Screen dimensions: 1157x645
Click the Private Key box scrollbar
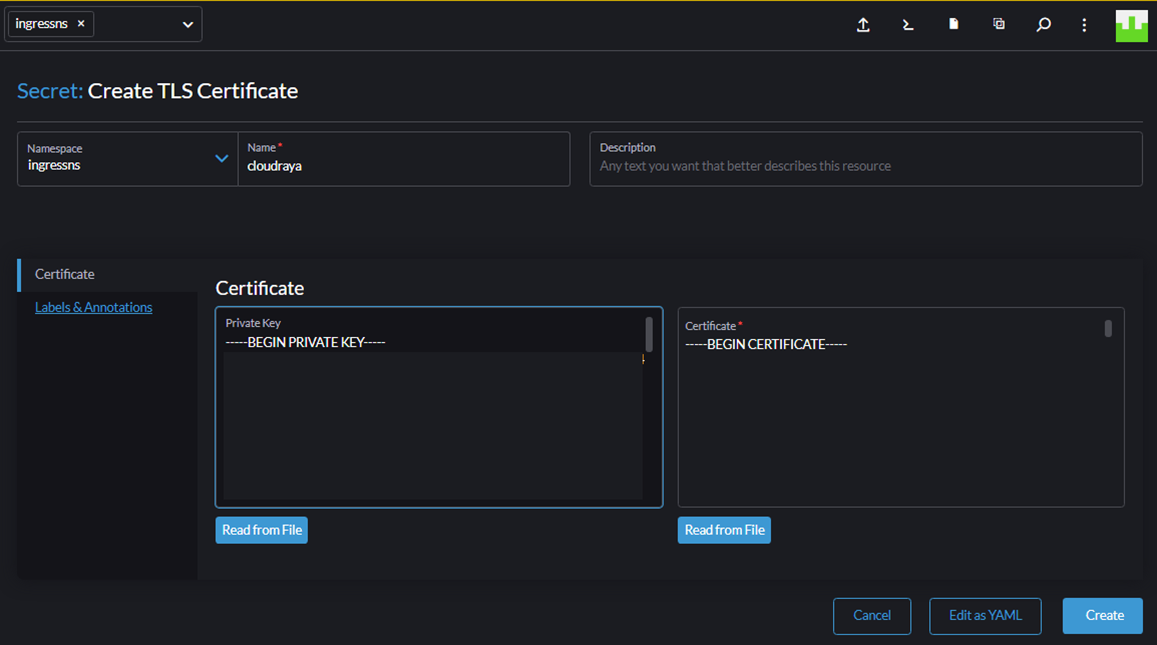[649, 334]
